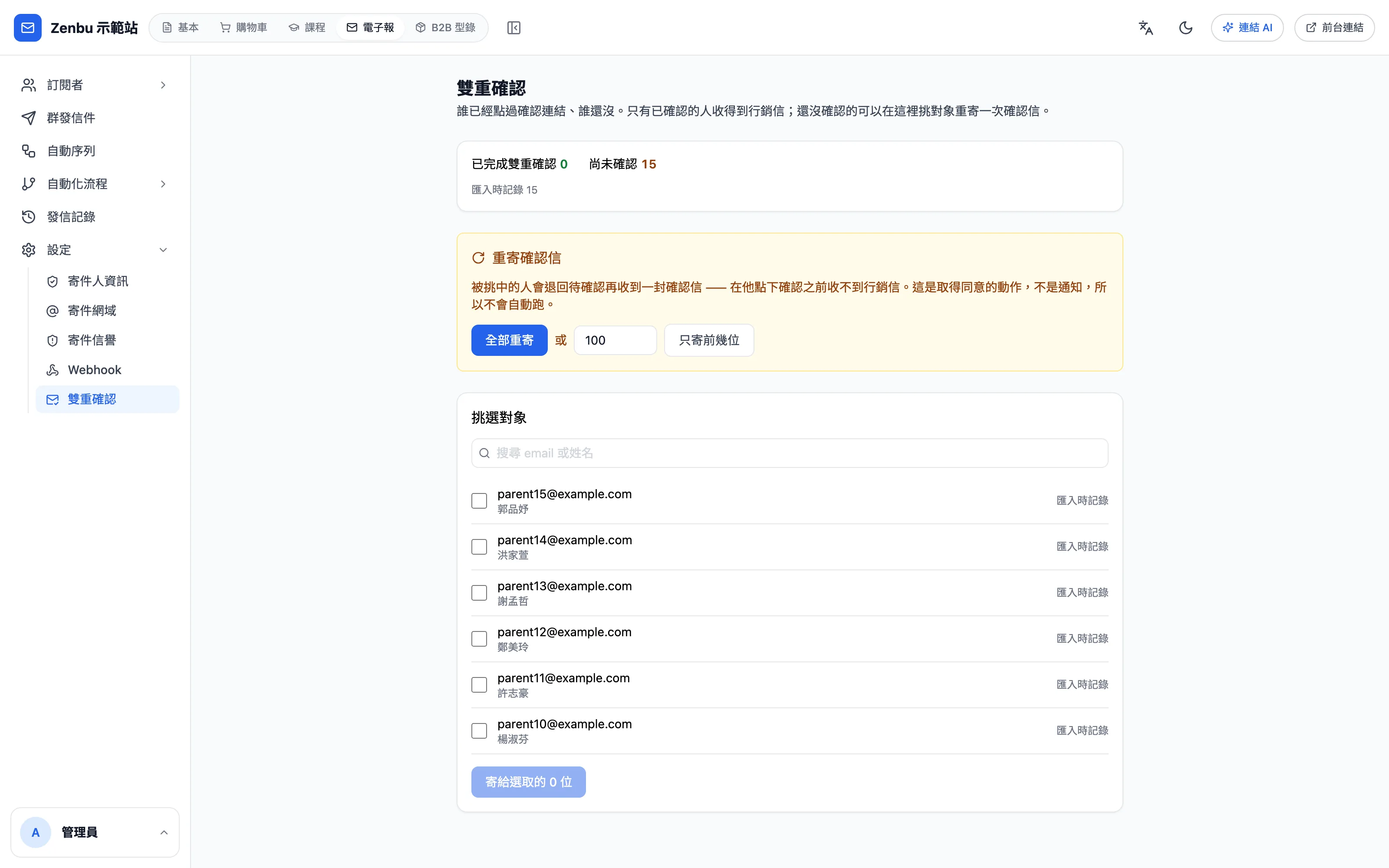
Task: Enable the parent11@example.com checkbox
Action: 479,684
